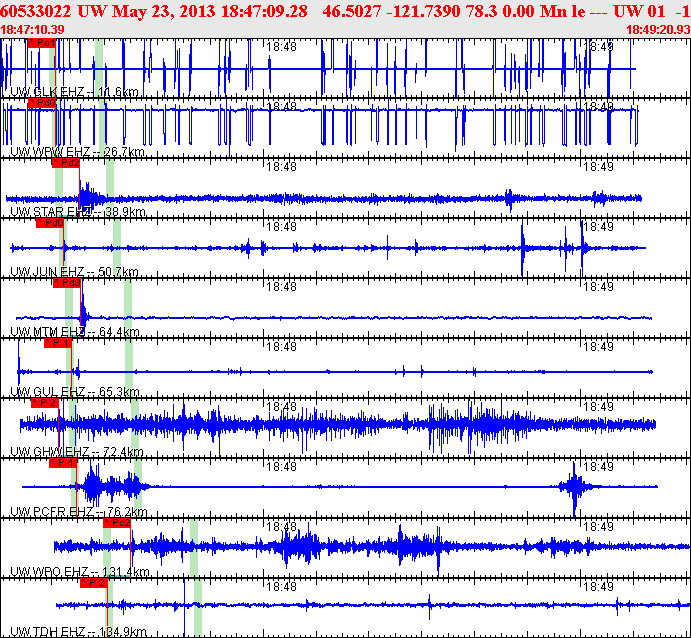Screen dimensions: 691x638
Task: Select the P 1 pick flag on GUL trace
Action: click(58, 343)
